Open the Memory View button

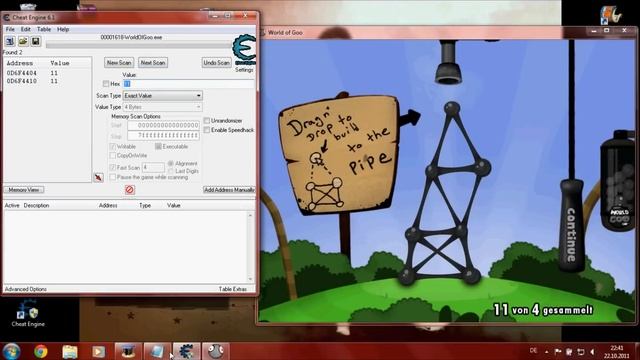(x=24, y=190)
